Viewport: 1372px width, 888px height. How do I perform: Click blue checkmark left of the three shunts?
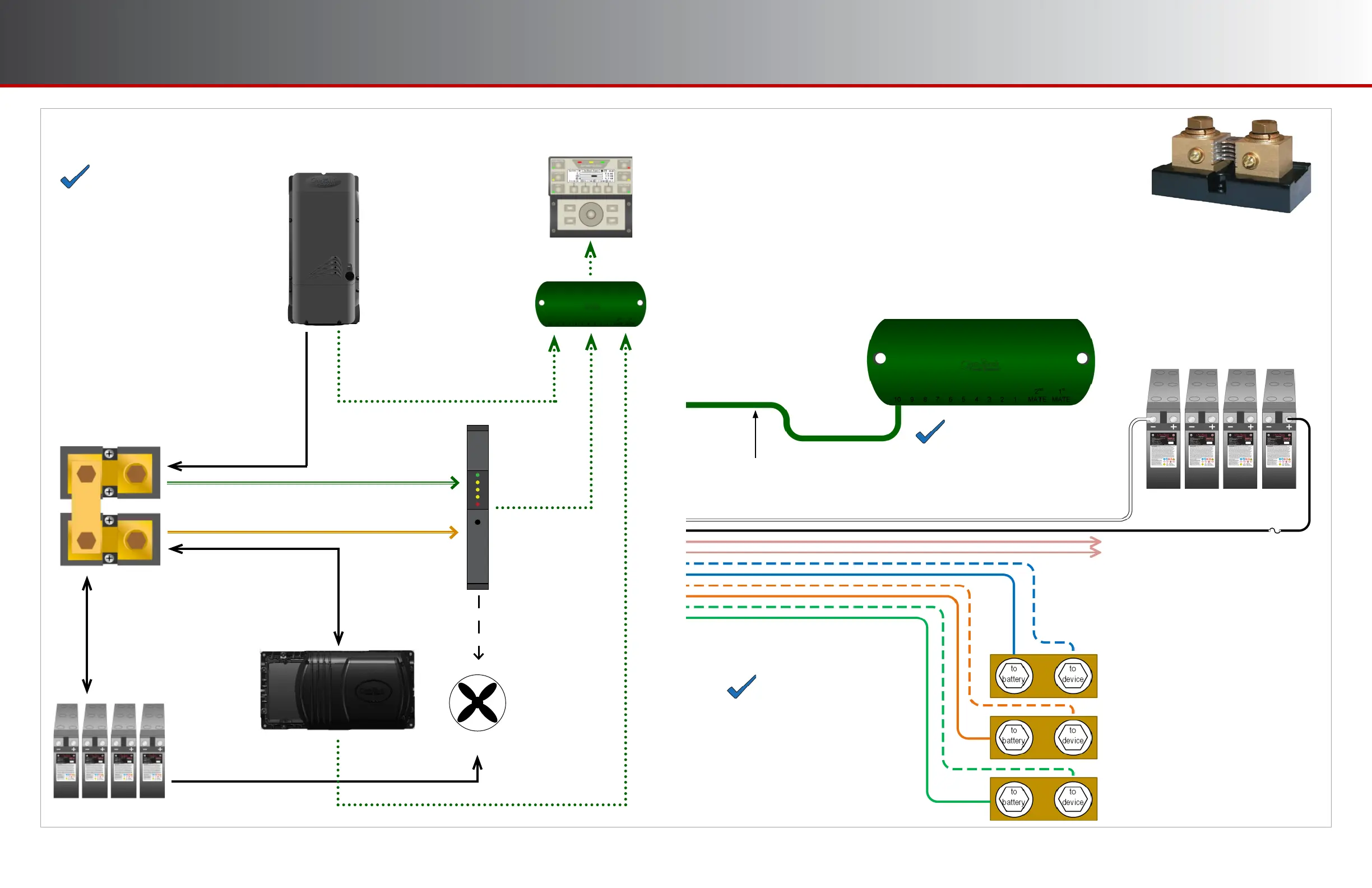click(x=741, y=686)
